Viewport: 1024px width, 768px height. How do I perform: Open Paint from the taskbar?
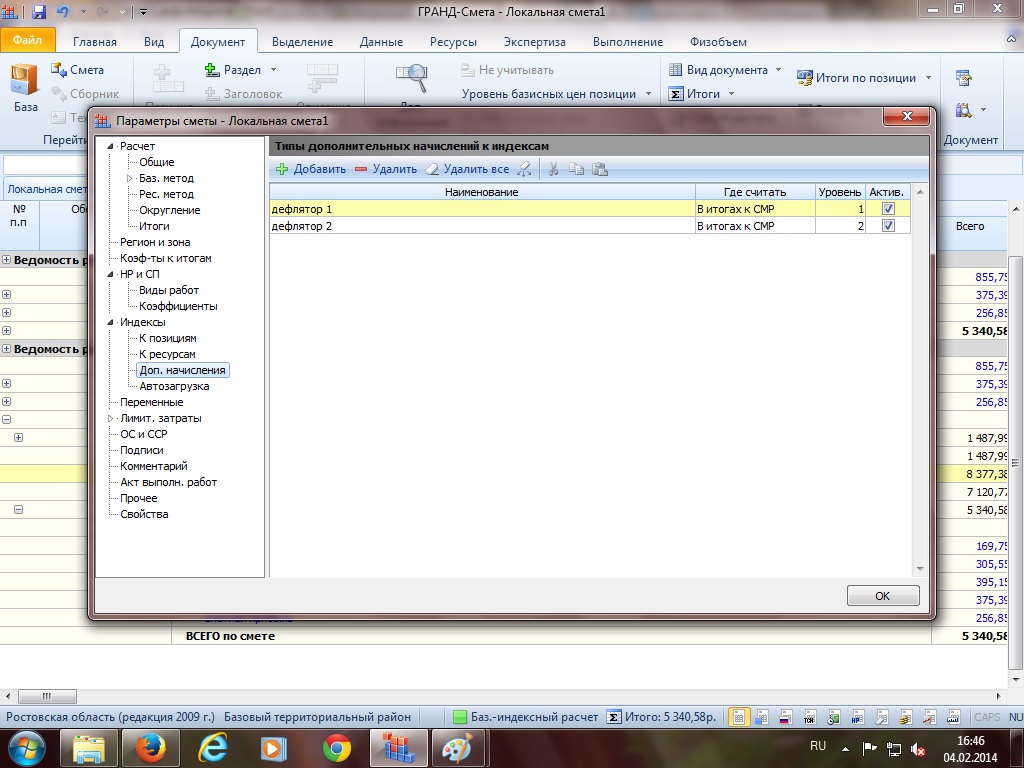pos(459,748)
